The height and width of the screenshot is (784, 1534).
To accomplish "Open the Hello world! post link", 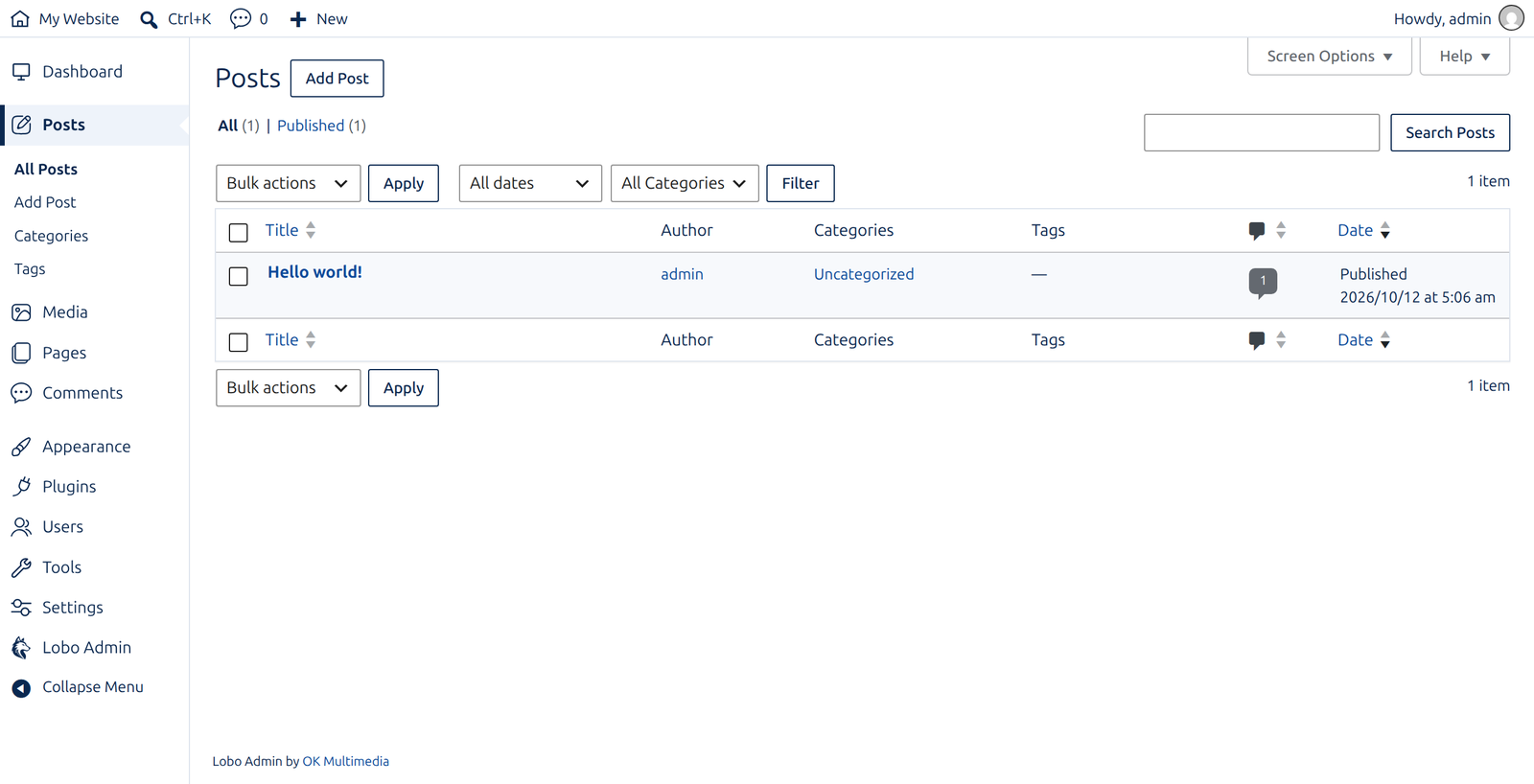I will [x=314, y=272].
